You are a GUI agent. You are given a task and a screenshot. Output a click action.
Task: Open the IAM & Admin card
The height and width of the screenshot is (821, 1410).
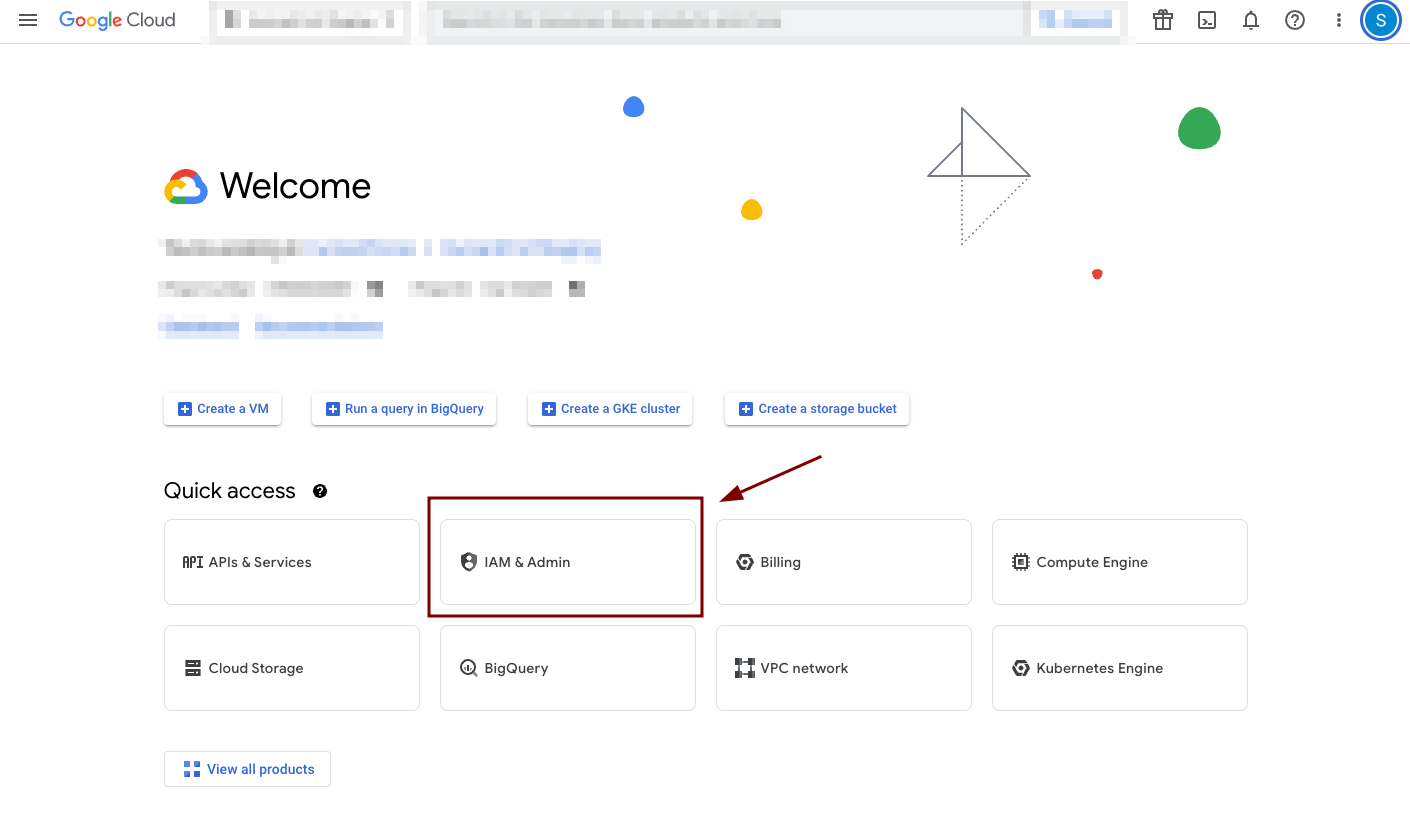[x=567, y=562]
